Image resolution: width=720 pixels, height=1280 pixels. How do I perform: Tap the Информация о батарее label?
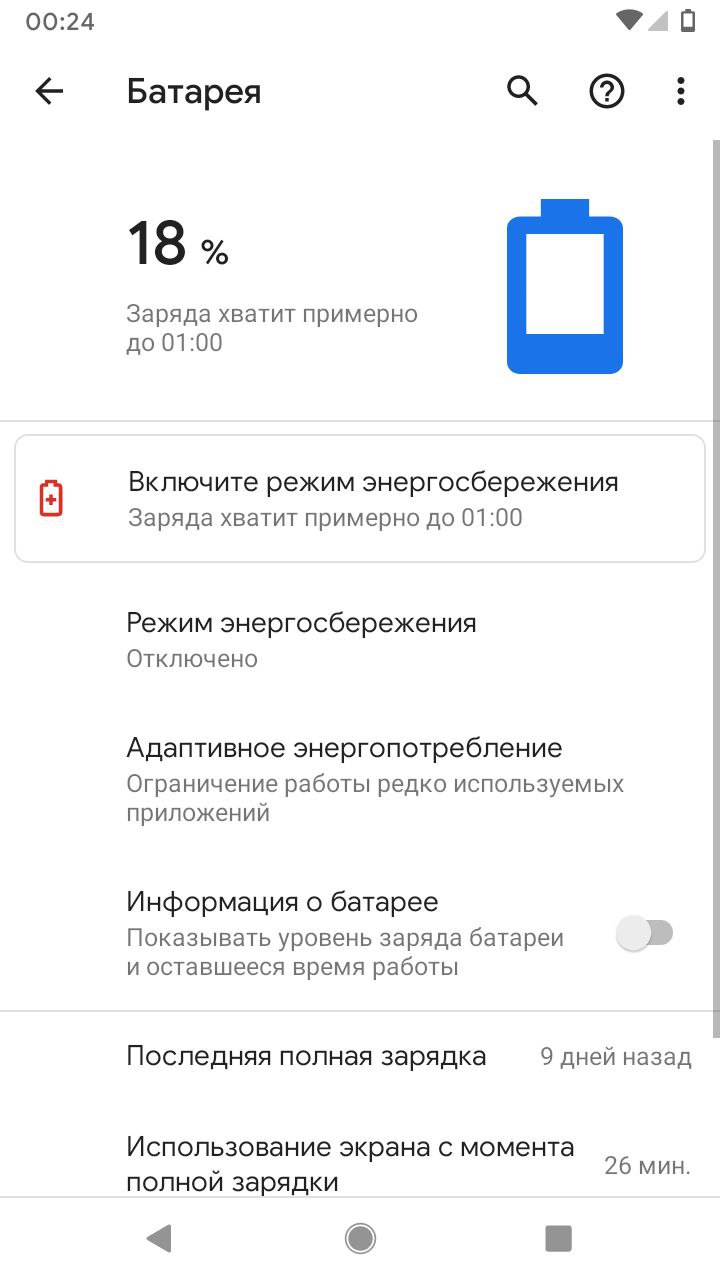point(282,902)
